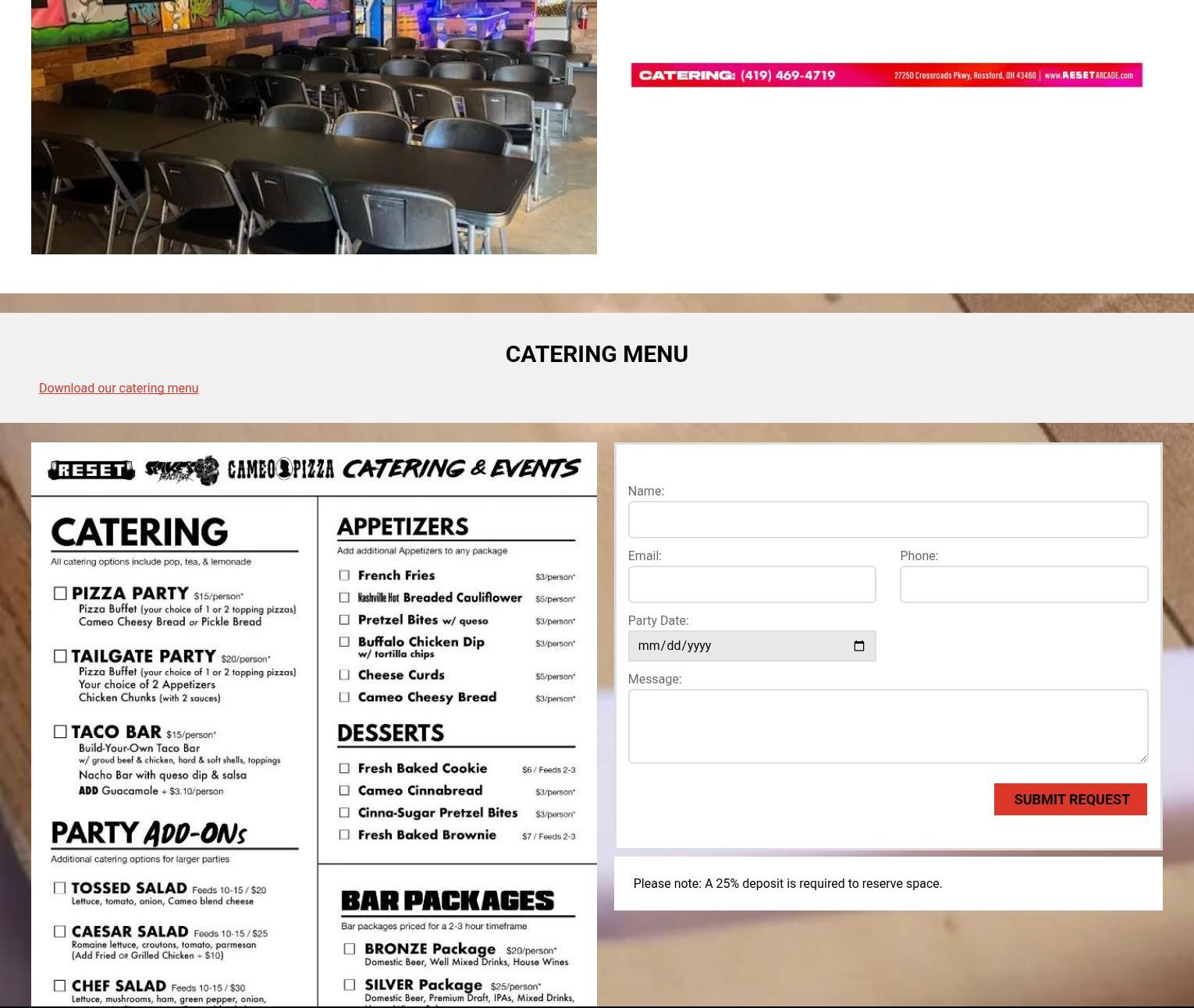This screenshot has height=1008, width=1194.
Task: Select the Phone number field
Action: (x=1024, y=584)
